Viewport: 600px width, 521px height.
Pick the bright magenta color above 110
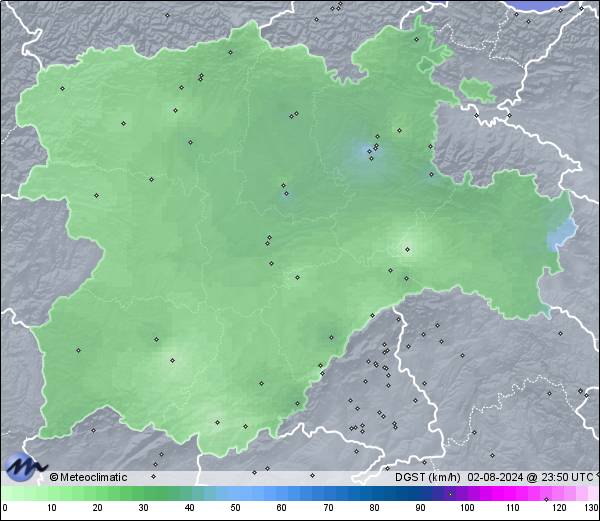513,493
